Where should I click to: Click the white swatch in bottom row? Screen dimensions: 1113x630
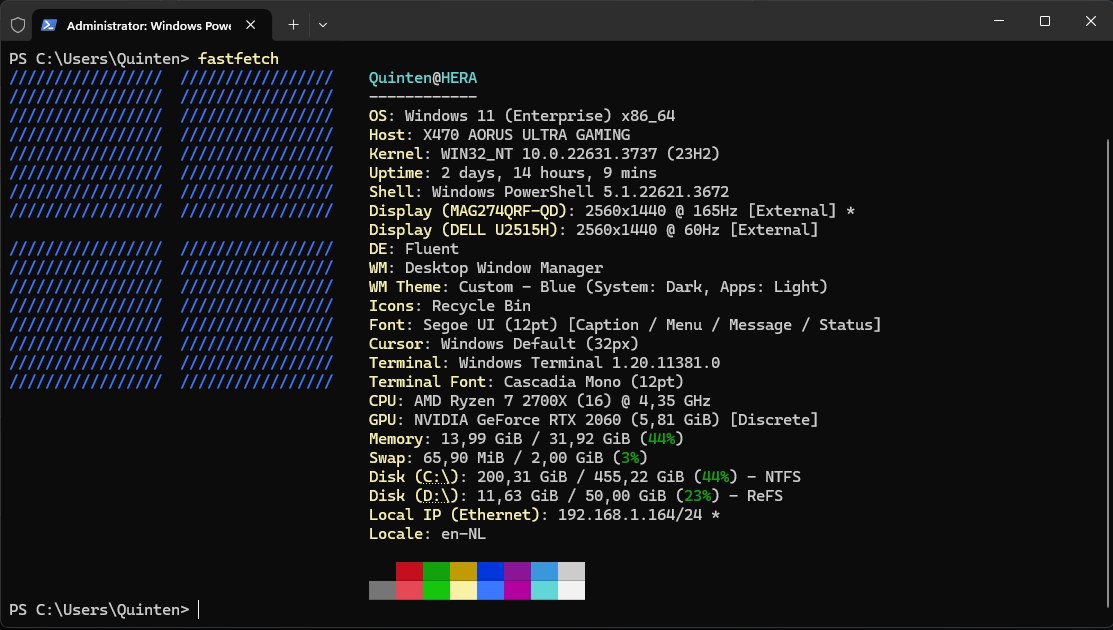(x=571, y=590)
